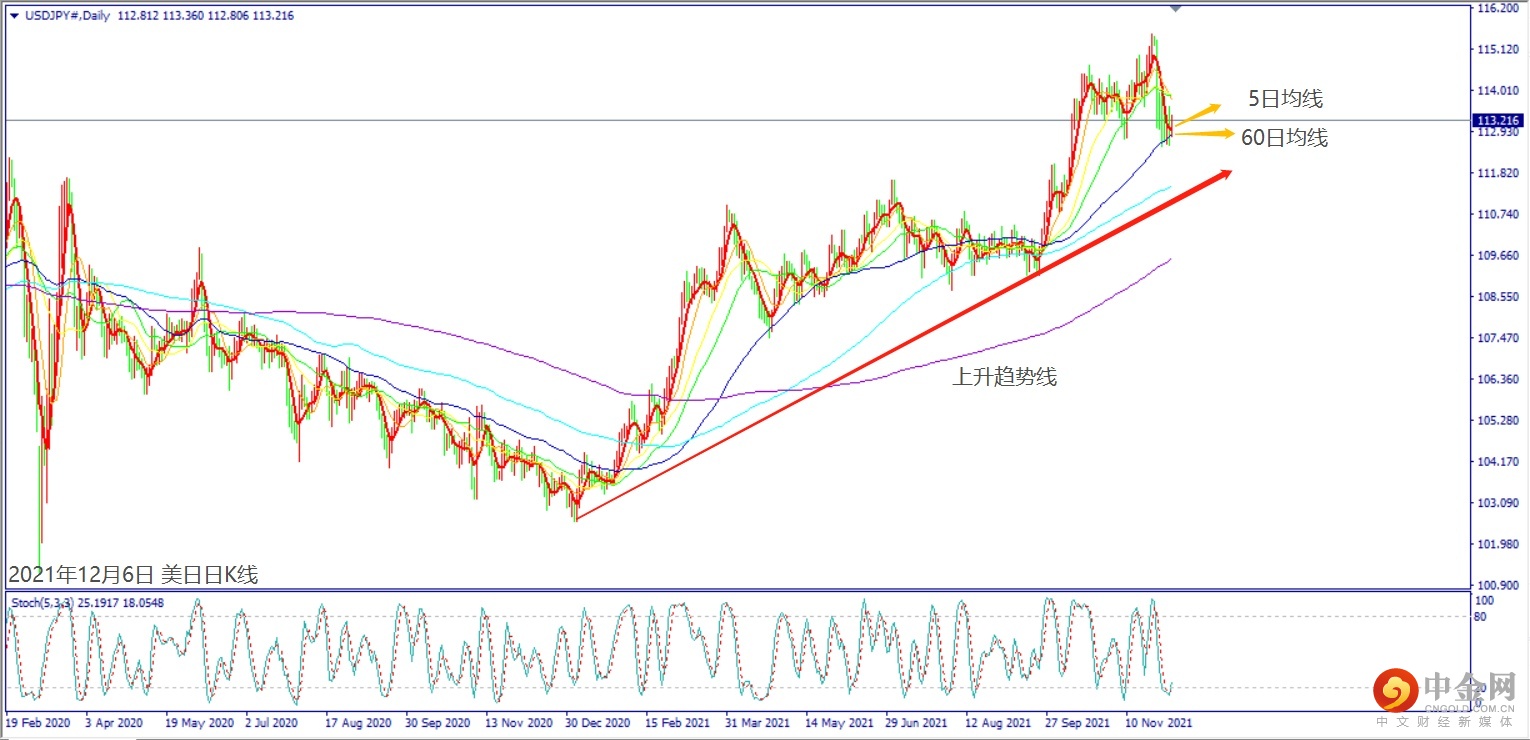Image resolution: width=1530 pixels, height=740 pixels.
Task: Select the 5日均线 text label
Action: (x=1285, y=99)
